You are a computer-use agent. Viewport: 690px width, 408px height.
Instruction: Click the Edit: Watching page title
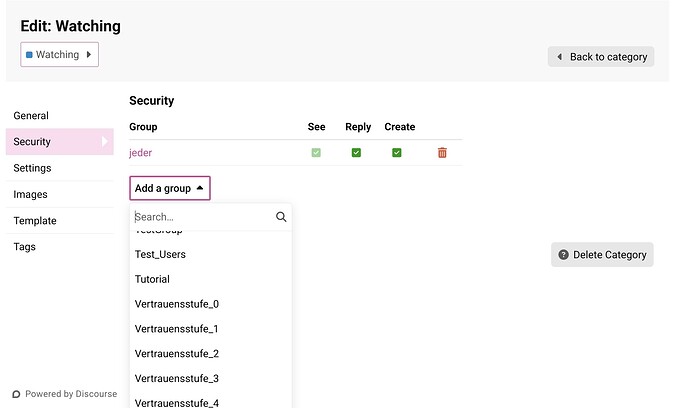tap(70, 26)
